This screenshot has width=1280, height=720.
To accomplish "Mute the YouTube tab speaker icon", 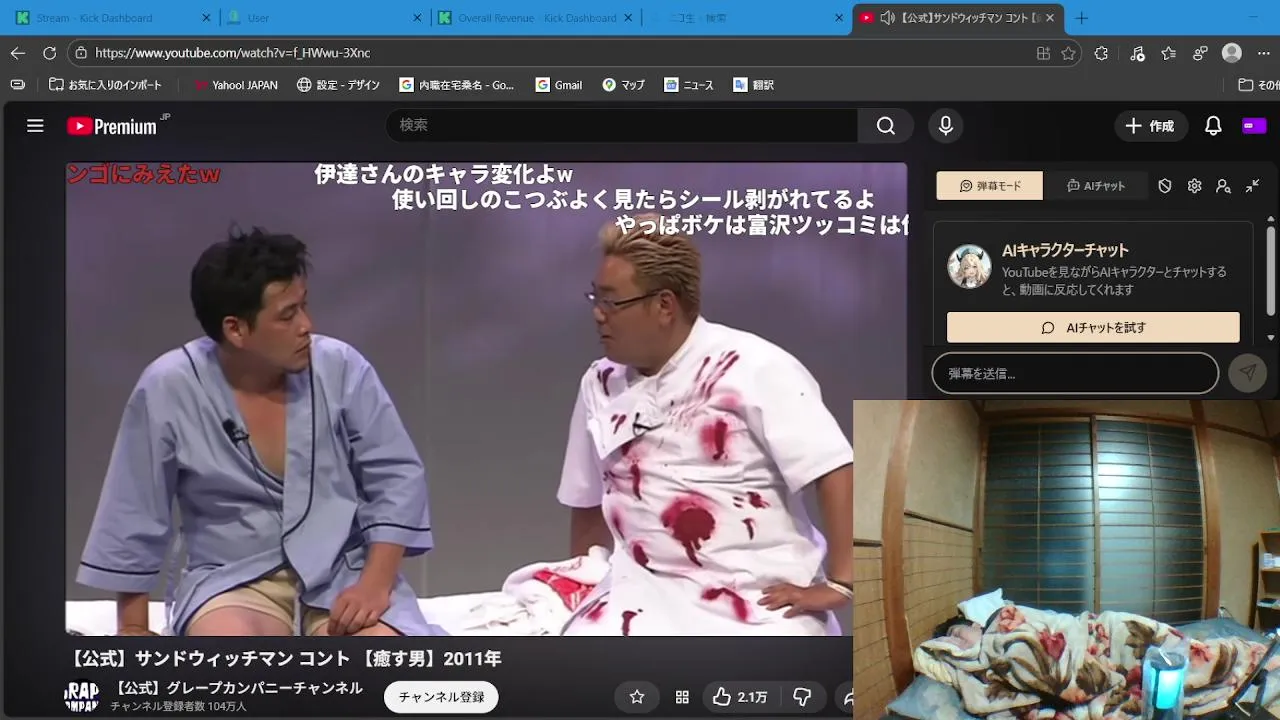I will tap(887, 18).
